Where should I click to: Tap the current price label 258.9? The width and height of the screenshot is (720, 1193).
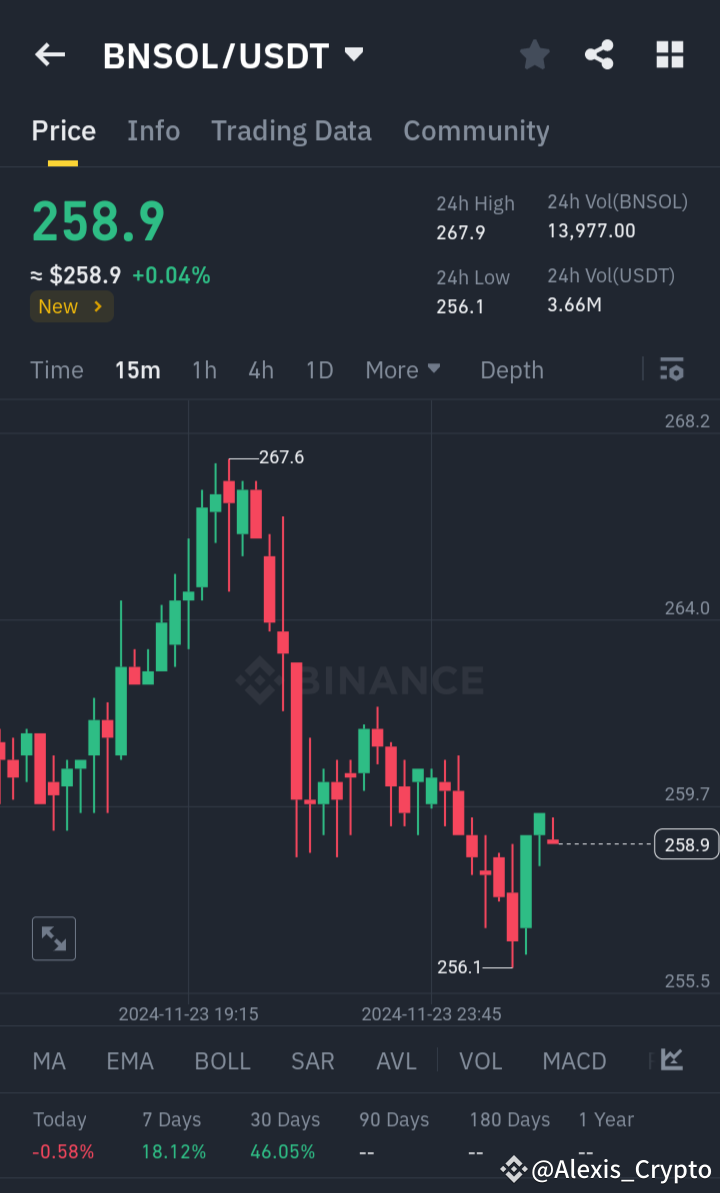pos(686,844)
